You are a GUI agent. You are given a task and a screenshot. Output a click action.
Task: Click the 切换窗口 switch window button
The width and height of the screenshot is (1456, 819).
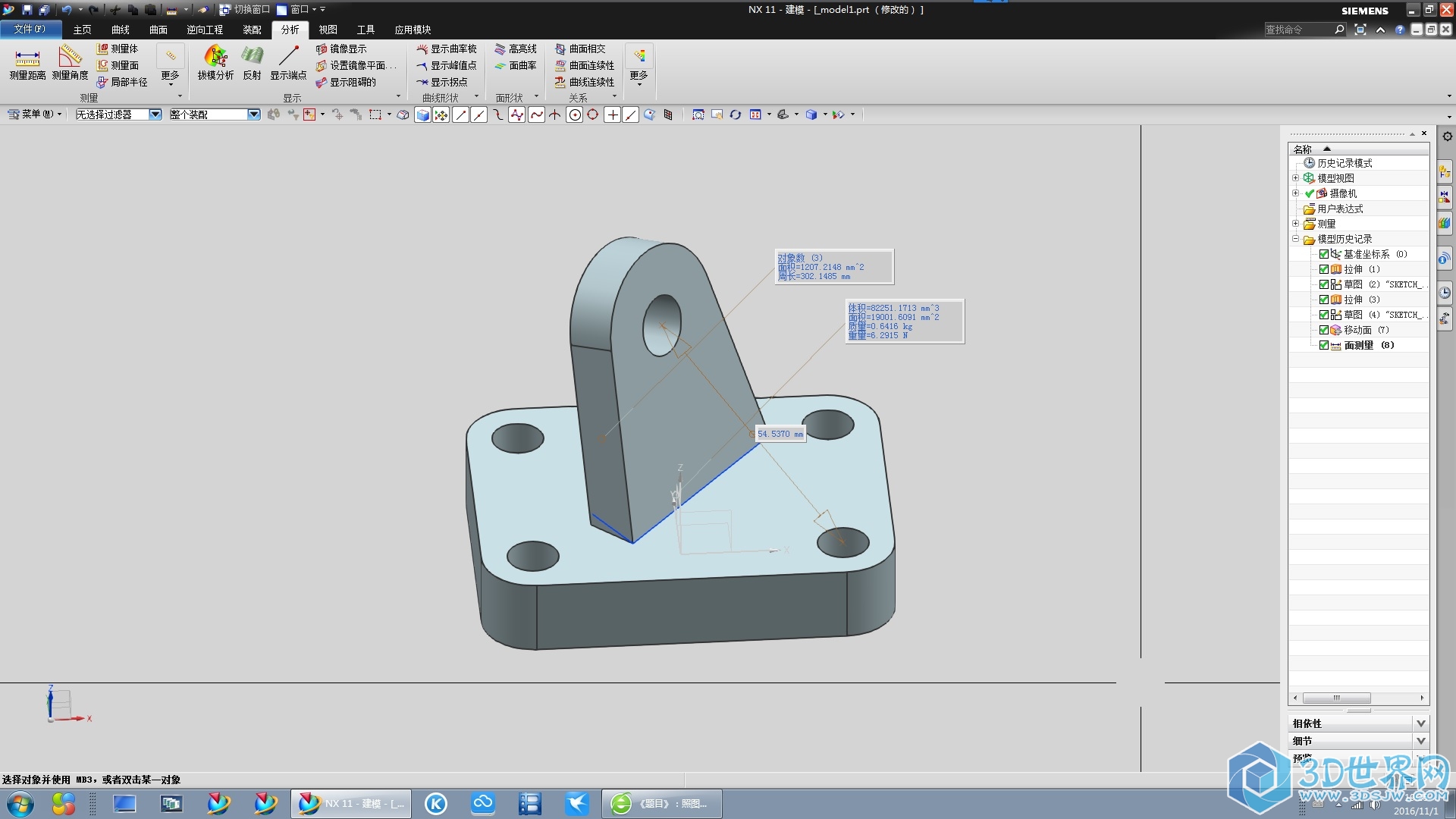click(x=245, y=10)
